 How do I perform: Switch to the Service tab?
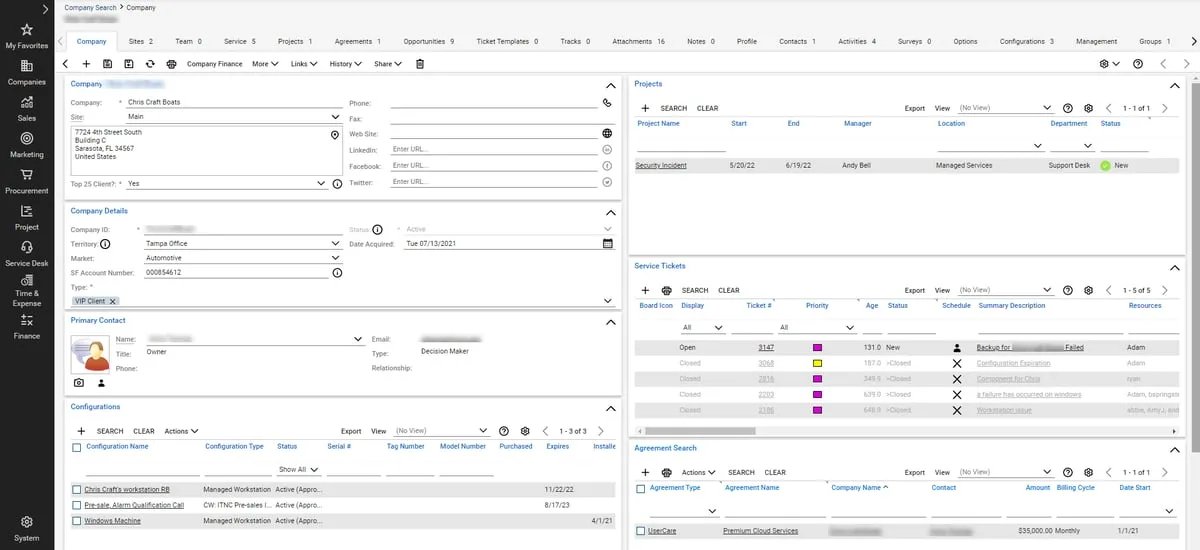click(x=240, y=41)
